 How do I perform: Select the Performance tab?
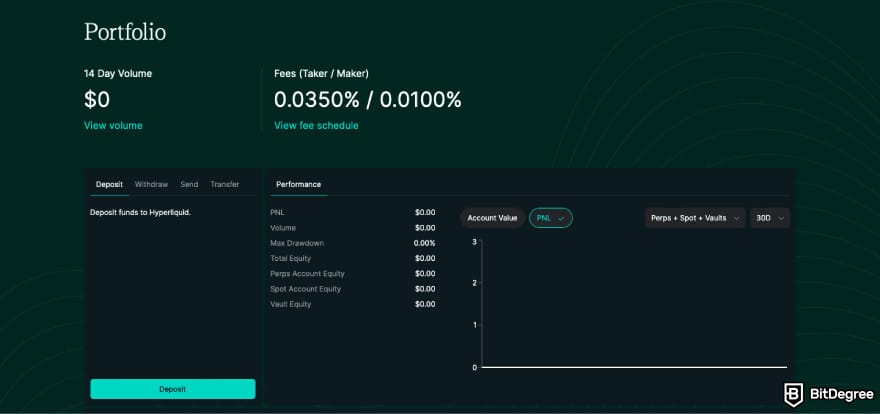pos(299,185)
